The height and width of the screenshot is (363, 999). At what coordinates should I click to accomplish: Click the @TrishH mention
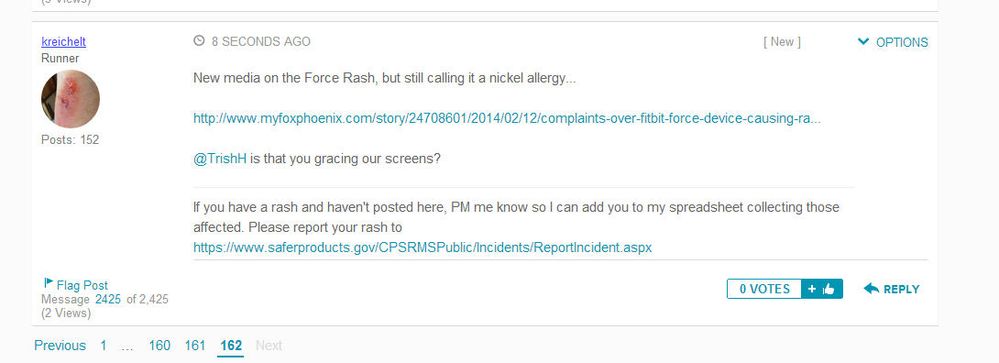[220, 159]
